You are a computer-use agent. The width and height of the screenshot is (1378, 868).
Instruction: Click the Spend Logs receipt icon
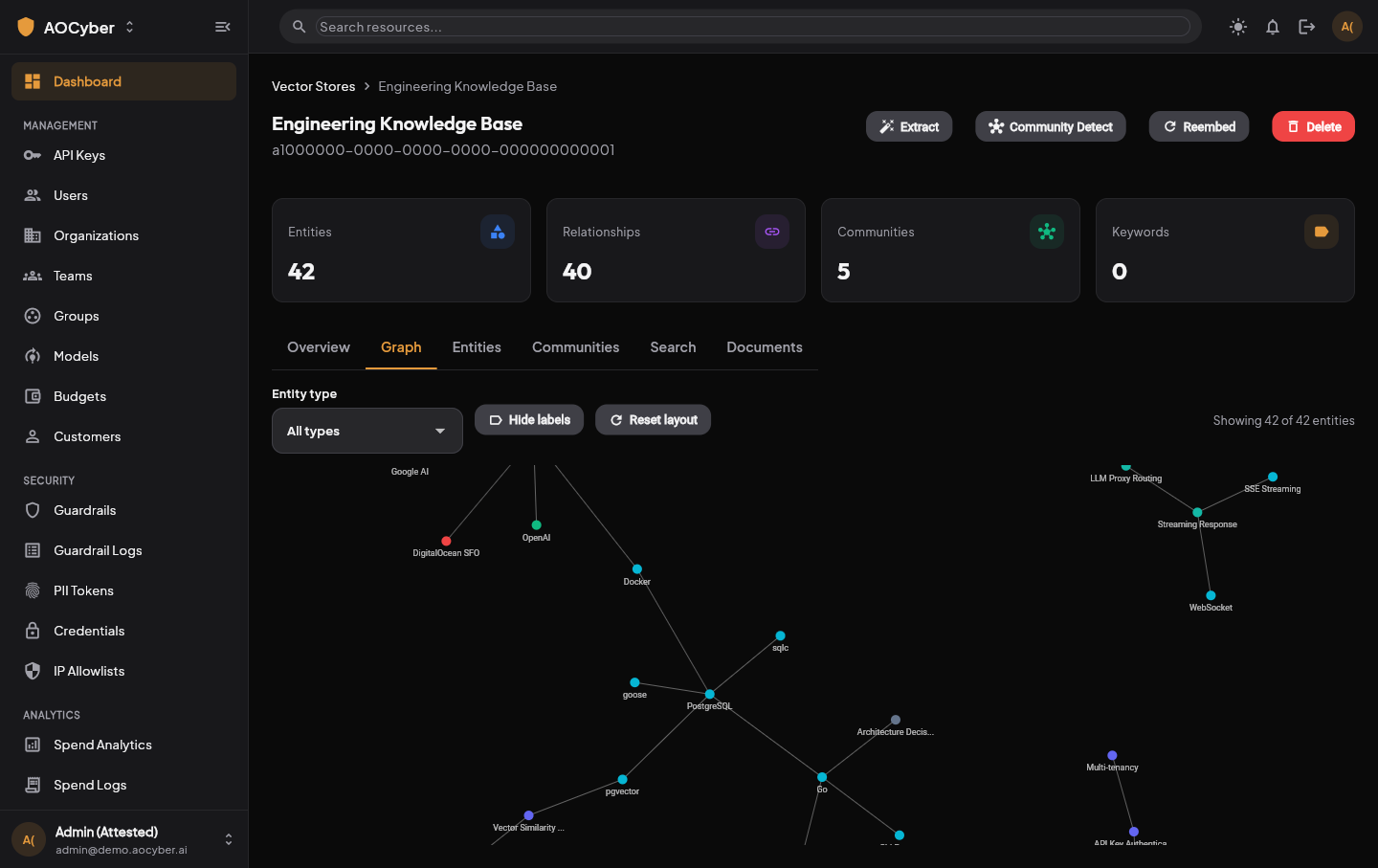click(33, 785)
